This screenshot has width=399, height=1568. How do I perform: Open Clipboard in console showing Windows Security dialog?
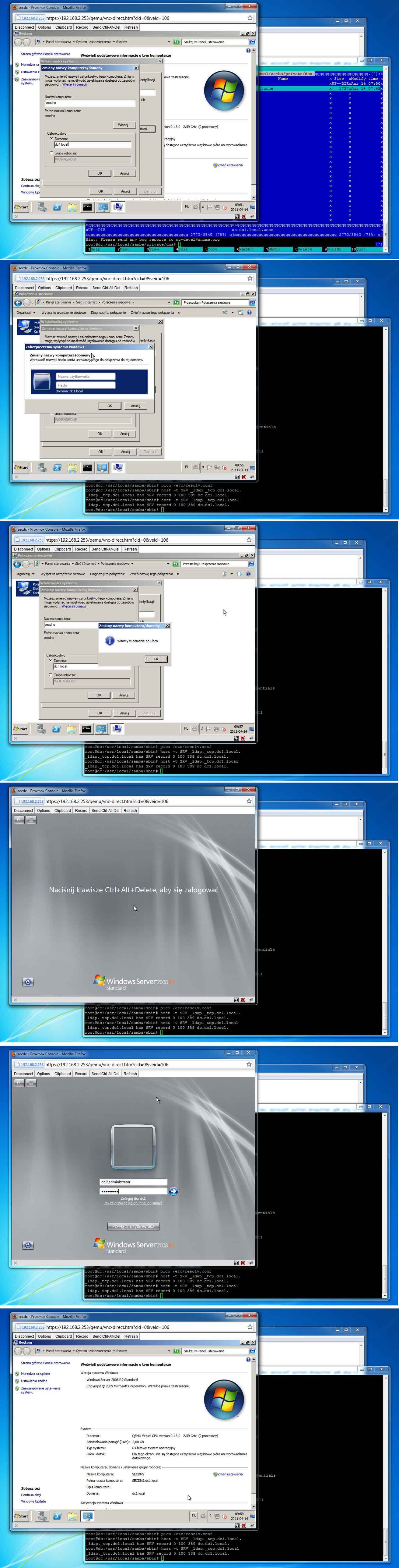coord(63,288)
